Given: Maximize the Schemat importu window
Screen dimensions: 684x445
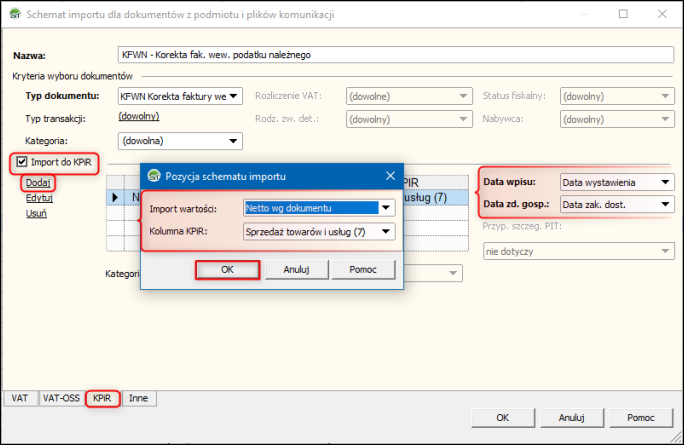Looking at the screenshot, I should (x=623, y=14).
